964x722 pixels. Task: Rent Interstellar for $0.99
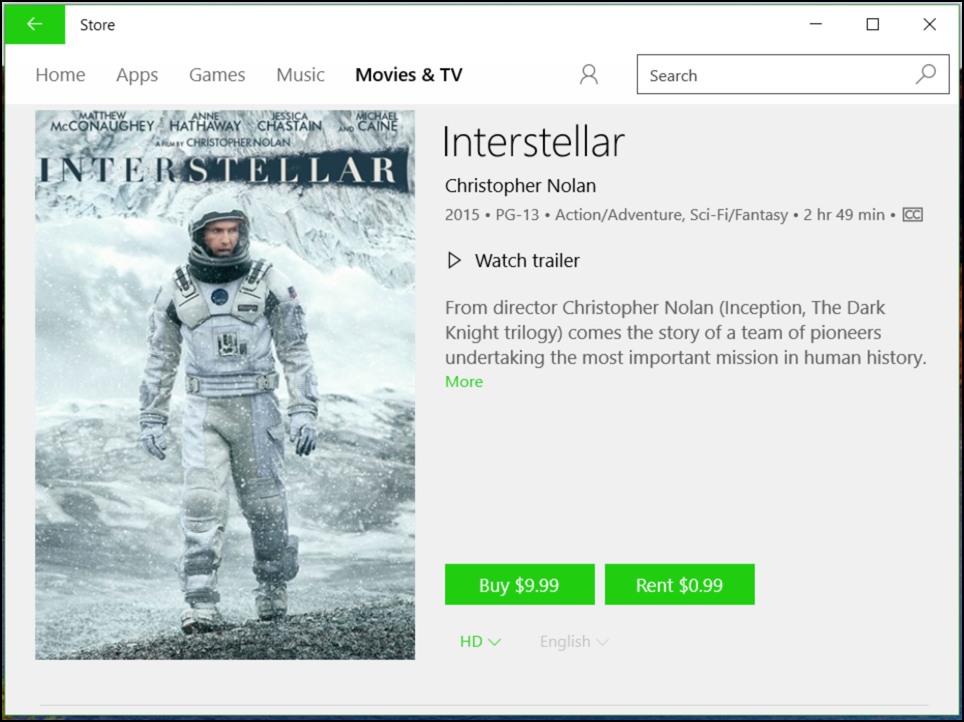(679, 584)
